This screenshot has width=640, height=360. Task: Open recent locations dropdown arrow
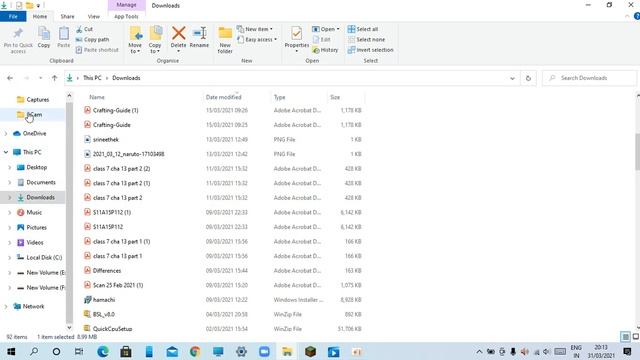point(40,78)
